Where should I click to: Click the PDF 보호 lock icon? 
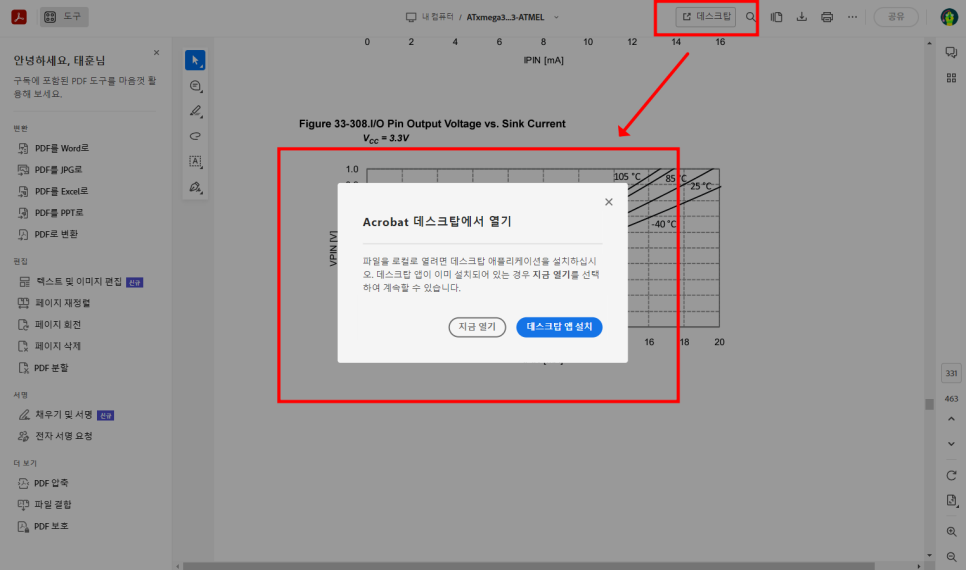(23, 526)
